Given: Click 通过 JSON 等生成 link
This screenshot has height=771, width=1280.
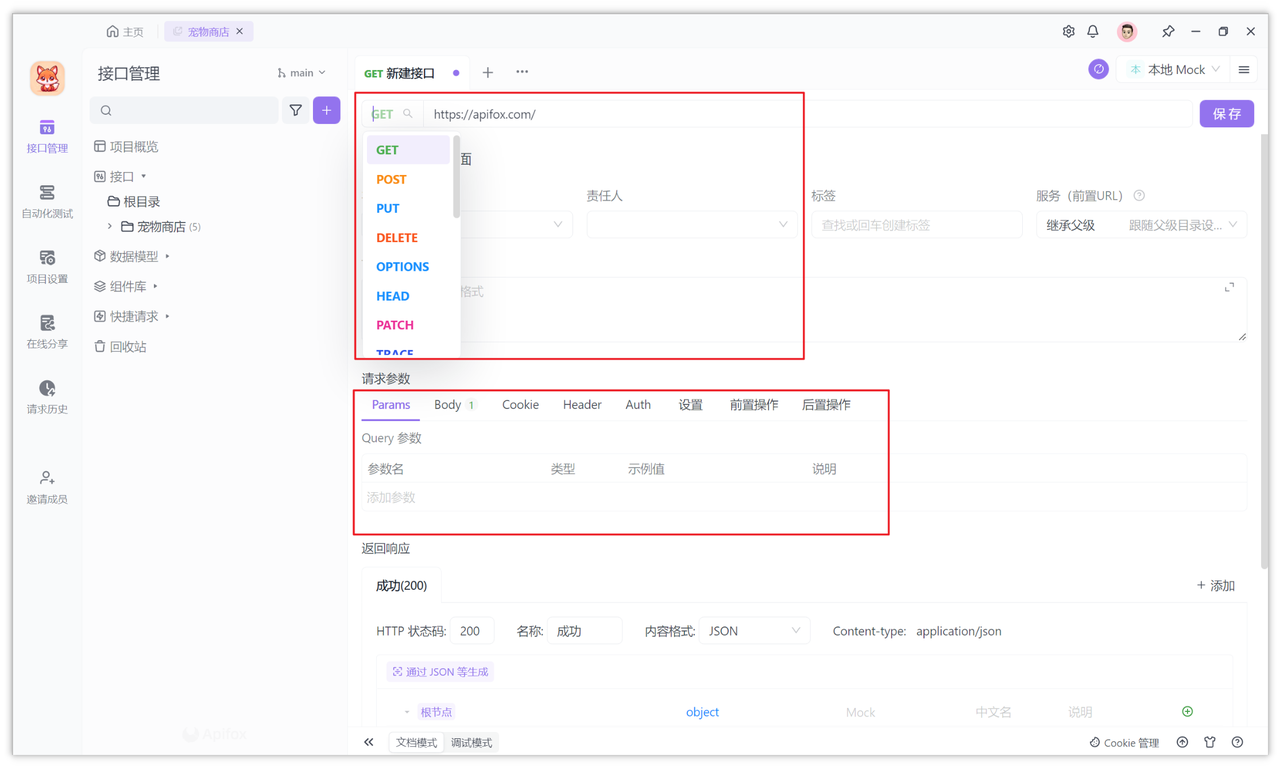Looking at the screenshot, I should pyautogui.click(x=440, y=670).
